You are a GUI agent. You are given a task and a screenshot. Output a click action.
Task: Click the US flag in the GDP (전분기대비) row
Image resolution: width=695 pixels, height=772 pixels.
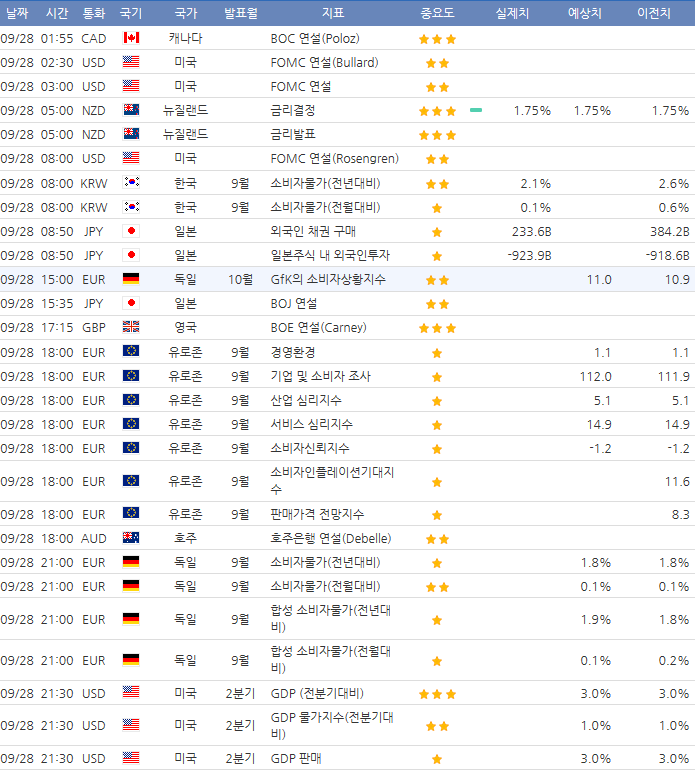click(131, 692)
